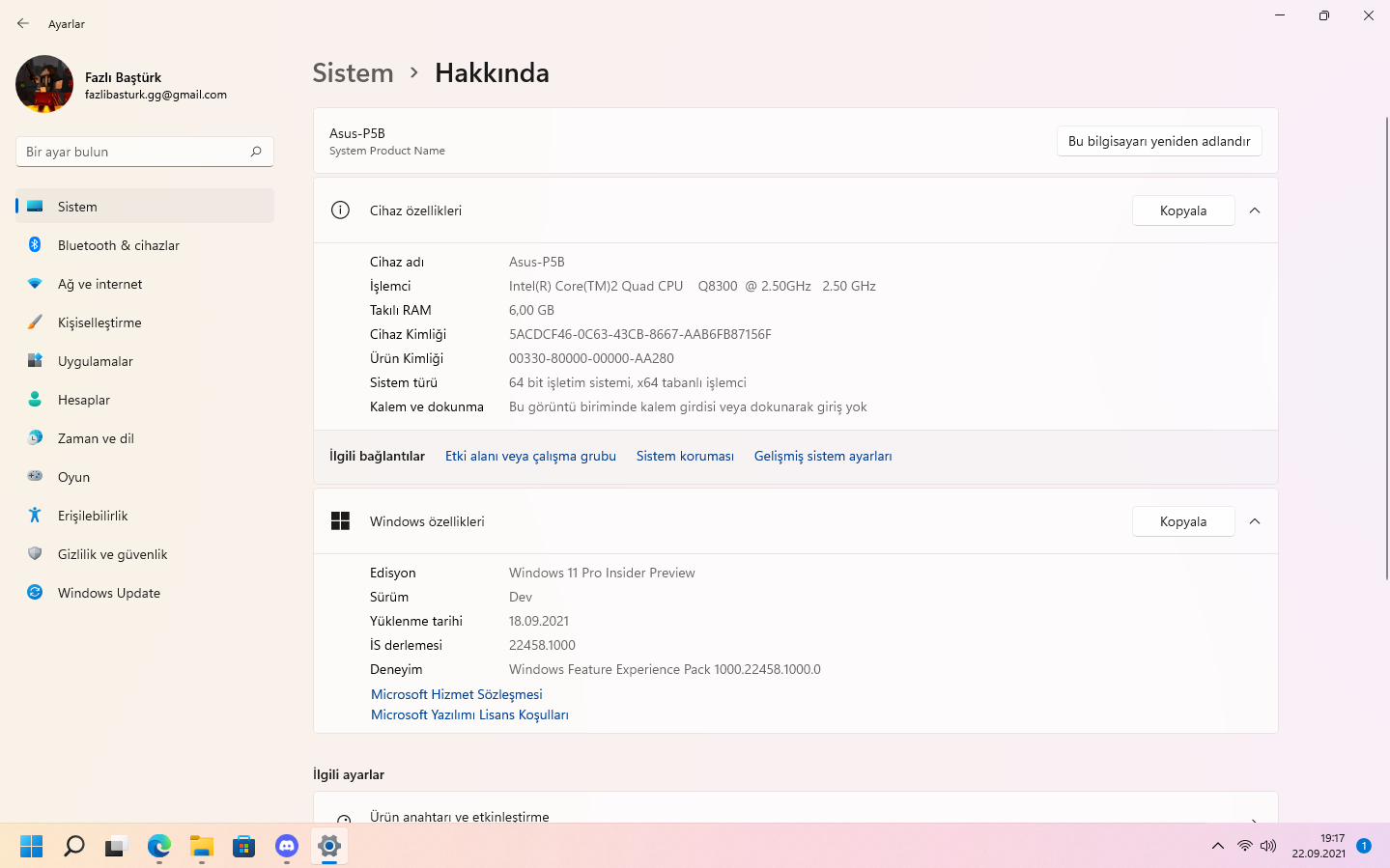Open the notification badge in system tray
Viewport: 1390px width, 868px height.
click(1364, 846)
